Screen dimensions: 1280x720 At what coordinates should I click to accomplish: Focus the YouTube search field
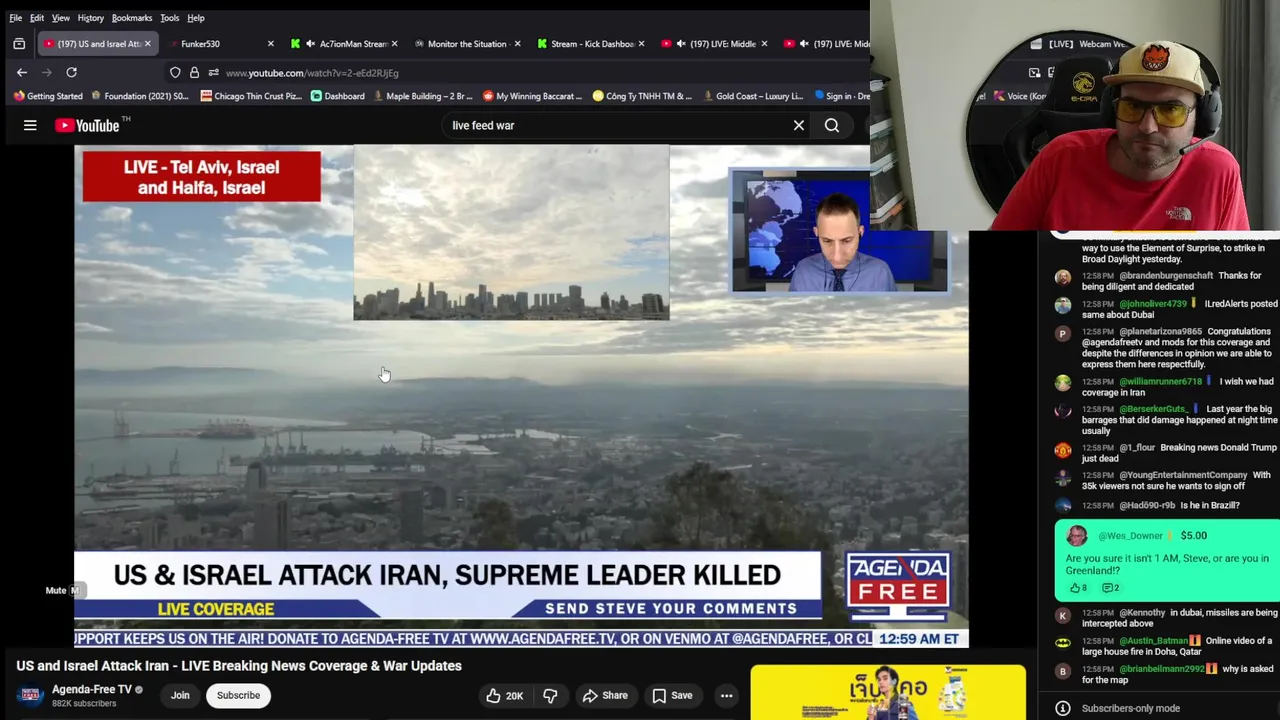[615, 126]
